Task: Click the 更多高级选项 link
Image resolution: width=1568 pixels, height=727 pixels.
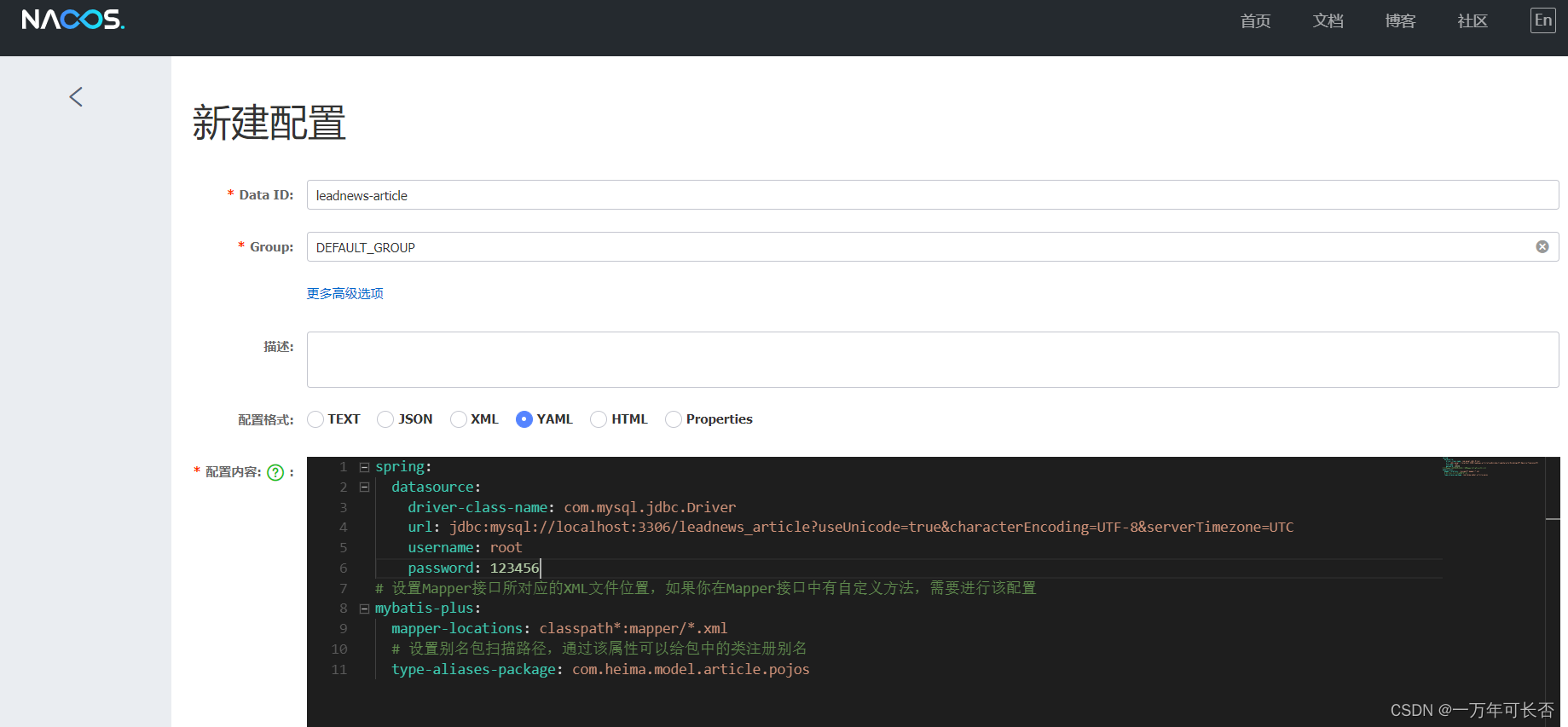Action: pyautogui.click(x=345, y=293)
